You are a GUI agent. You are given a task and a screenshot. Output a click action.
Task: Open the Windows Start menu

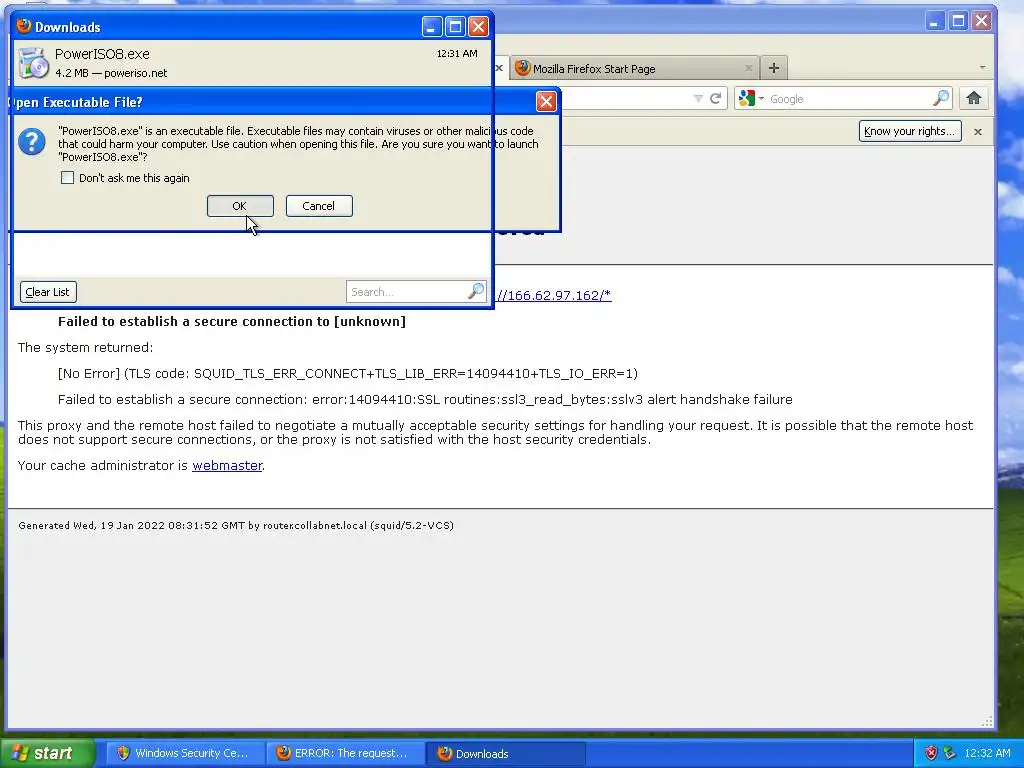coord(47,753)
